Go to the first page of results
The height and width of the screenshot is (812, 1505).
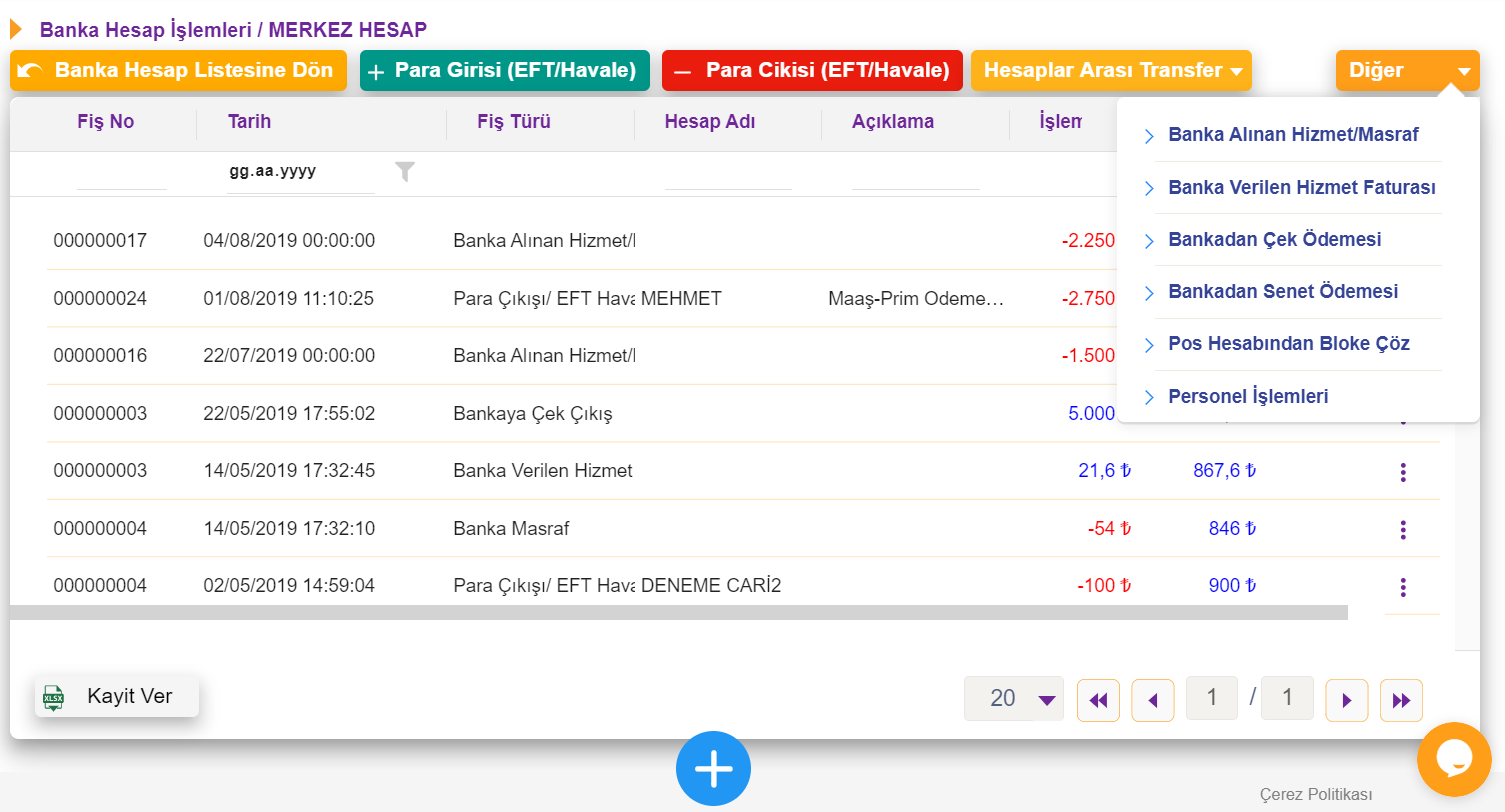click(x=1098, y=700)
